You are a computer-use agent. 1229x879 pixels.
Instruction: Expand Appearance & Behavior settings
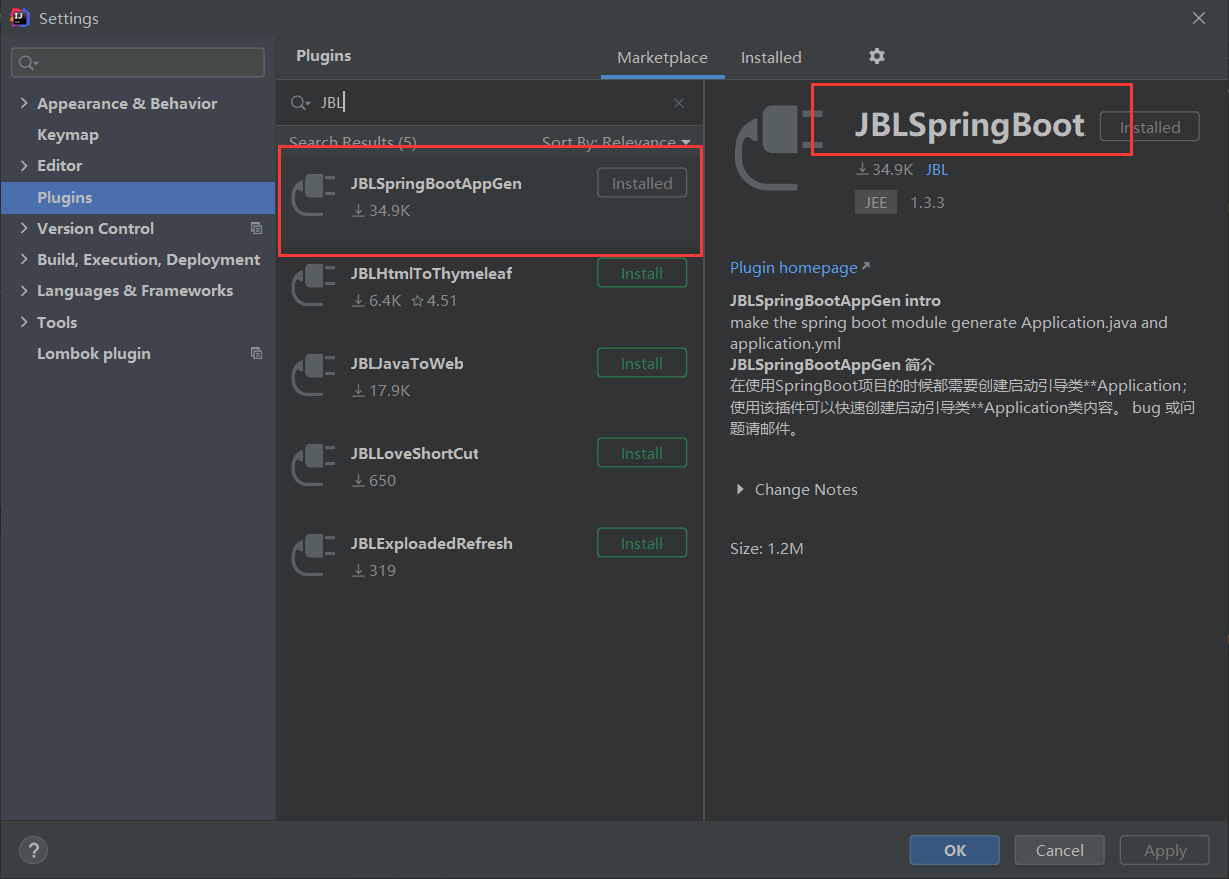point(24,103)
